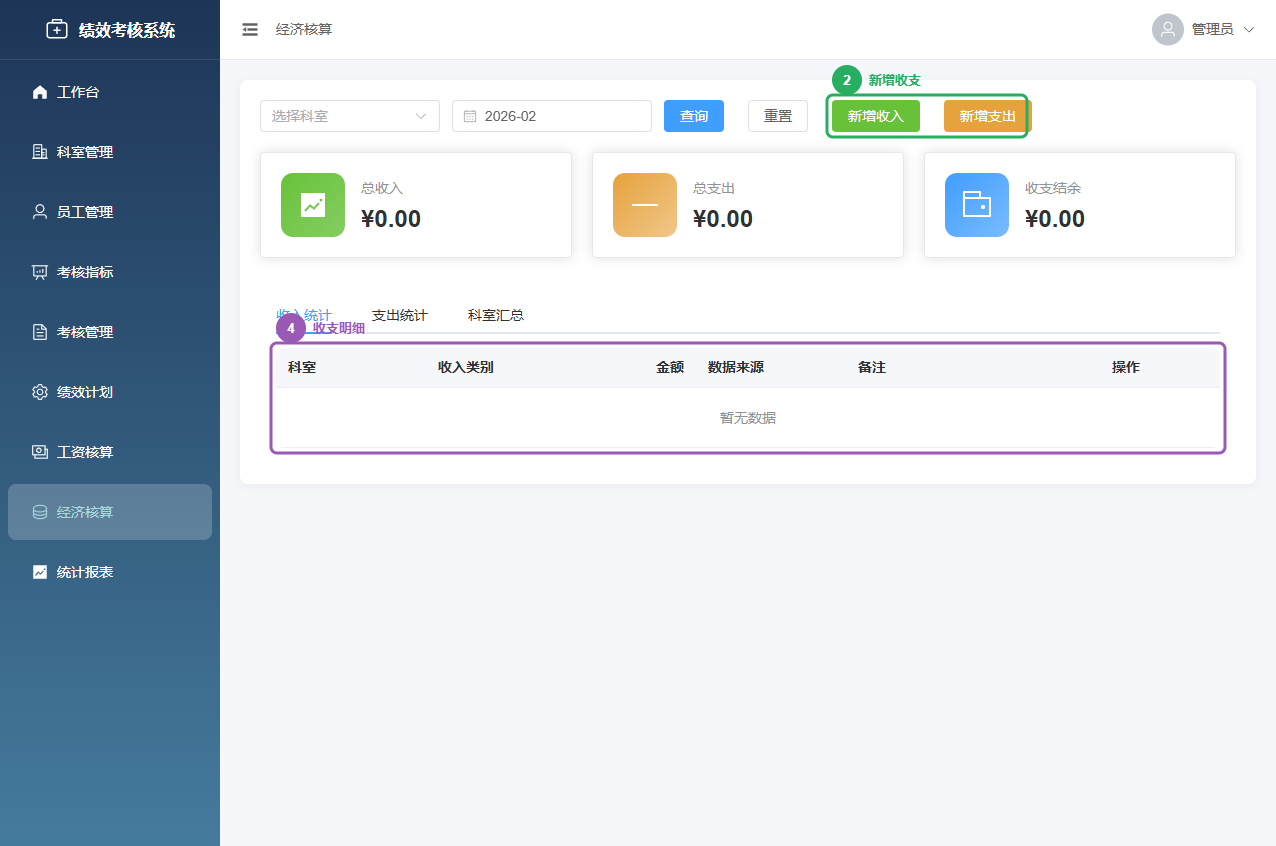Click the 查询 query button

point(693,116)
